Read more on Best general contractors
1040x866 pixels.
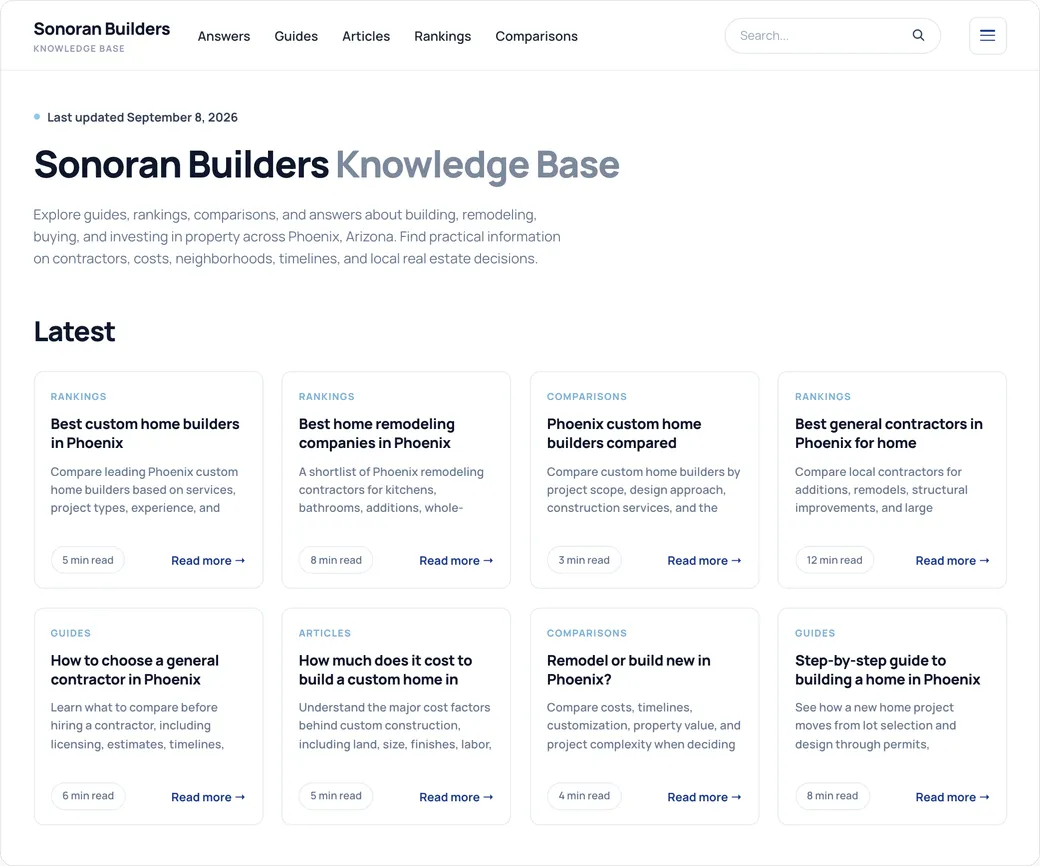pos(952,560)
